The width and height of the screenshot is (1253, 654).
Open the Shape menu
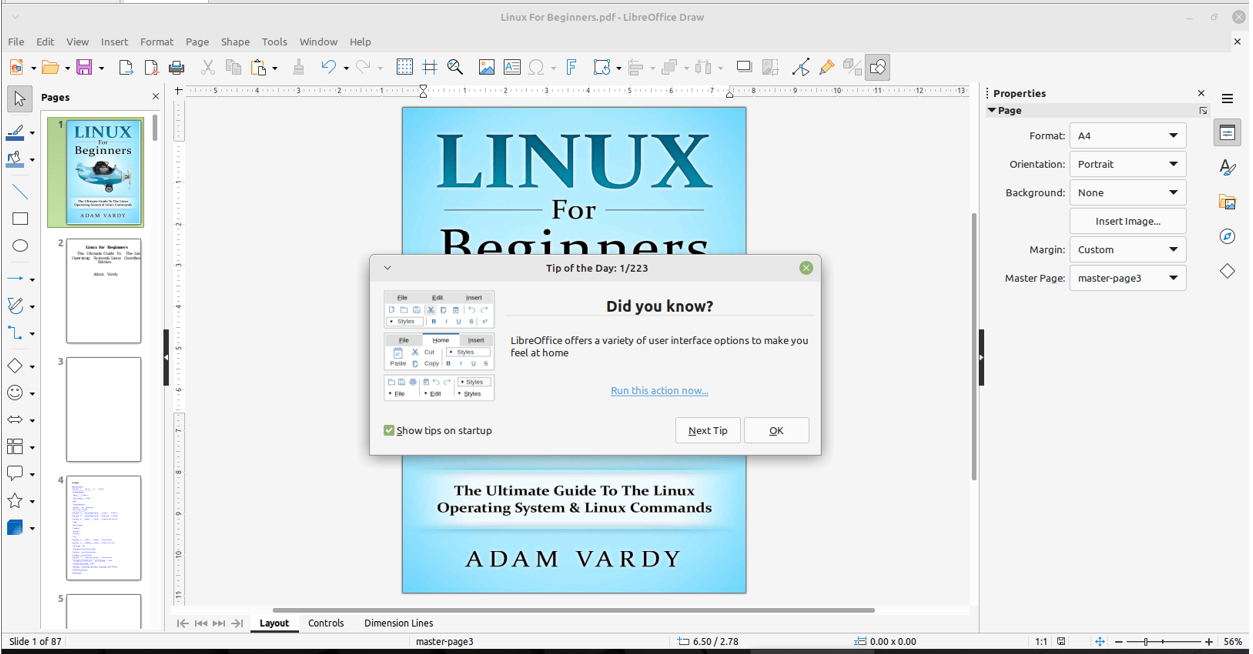(x=235, y=42)
